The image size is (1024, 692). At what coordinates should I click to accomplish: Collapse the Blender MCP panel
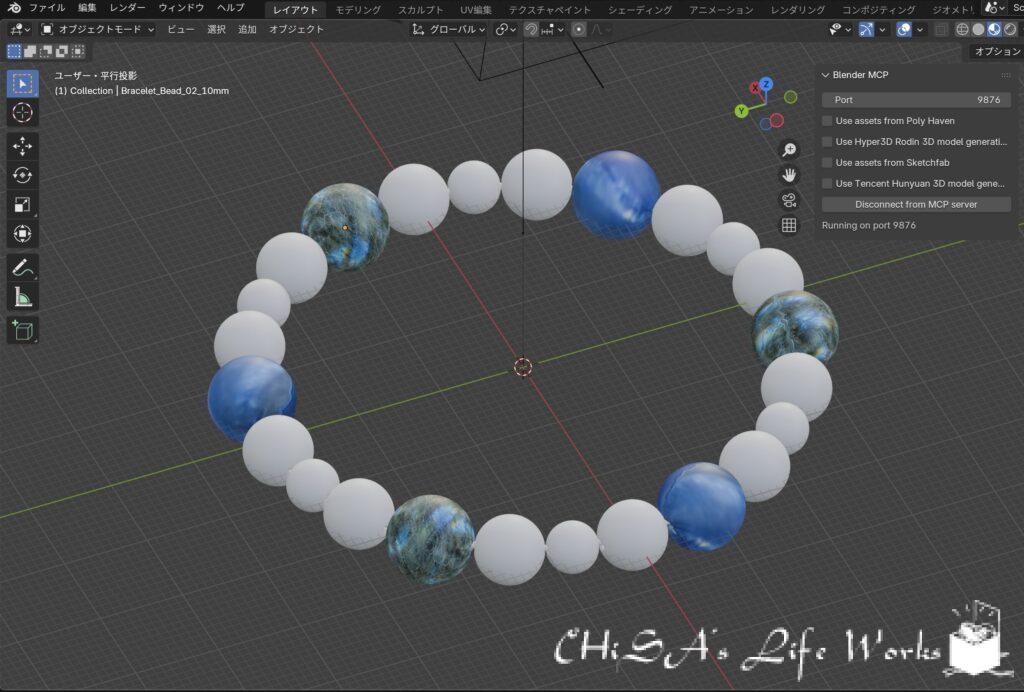[x=825, y=75]
